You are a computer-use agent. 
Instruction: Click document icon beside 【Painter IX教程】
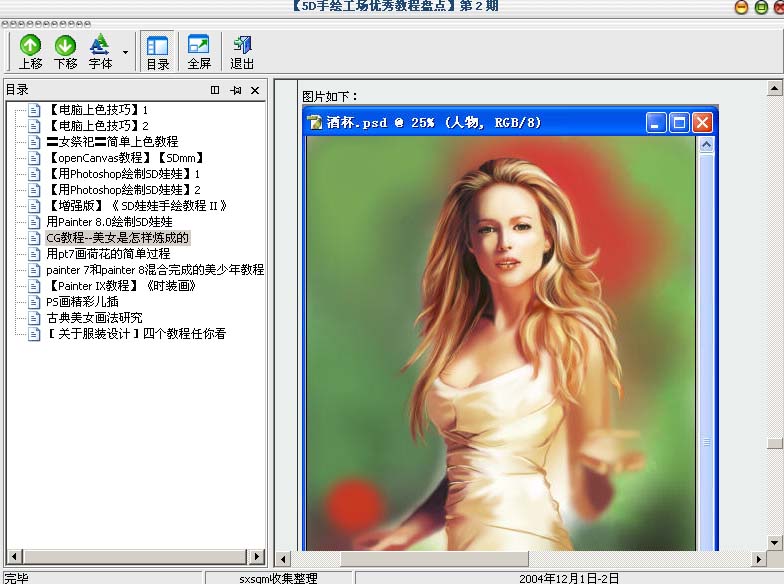[x=34, y=286]
